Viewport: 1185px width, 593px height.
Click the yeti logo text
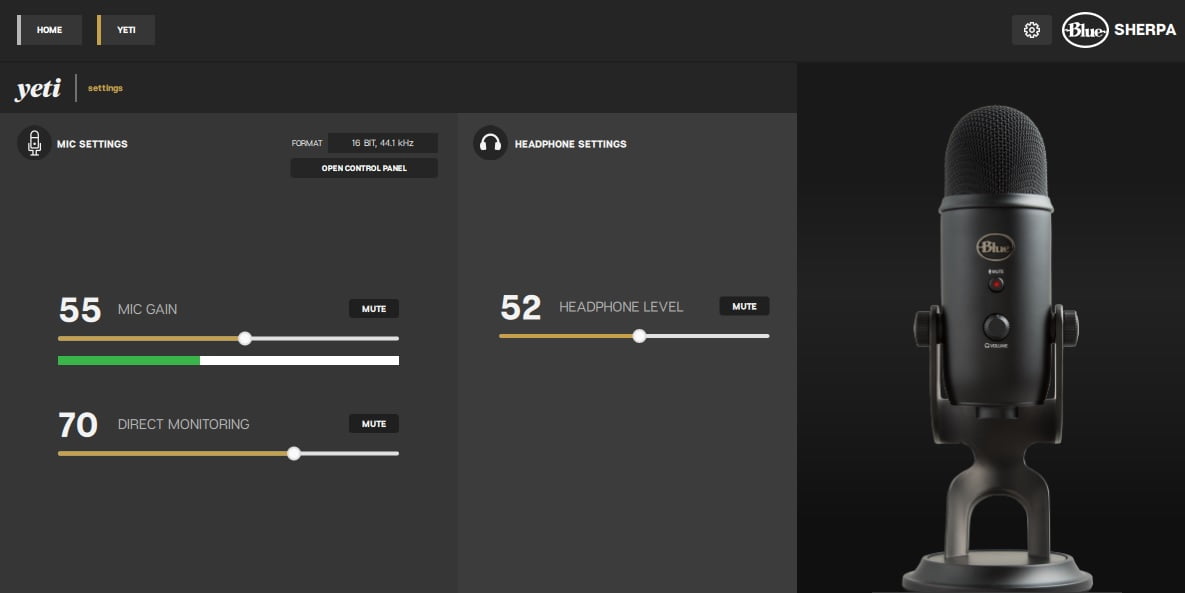coord(38,89)
